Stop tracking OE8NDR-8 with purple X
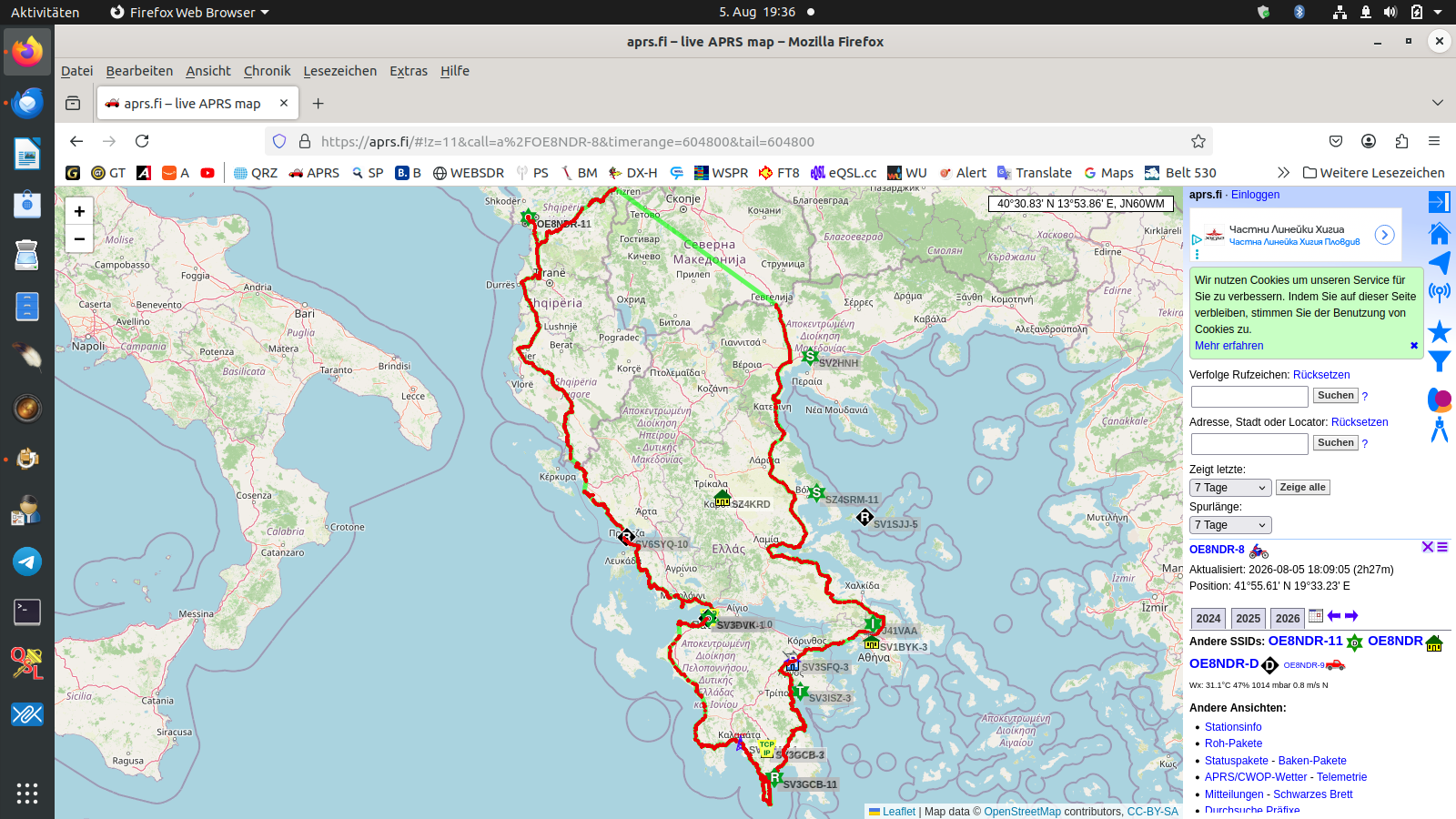Image resolution: width=1456 pixels, height=819 pixels. pos(1428,547)
